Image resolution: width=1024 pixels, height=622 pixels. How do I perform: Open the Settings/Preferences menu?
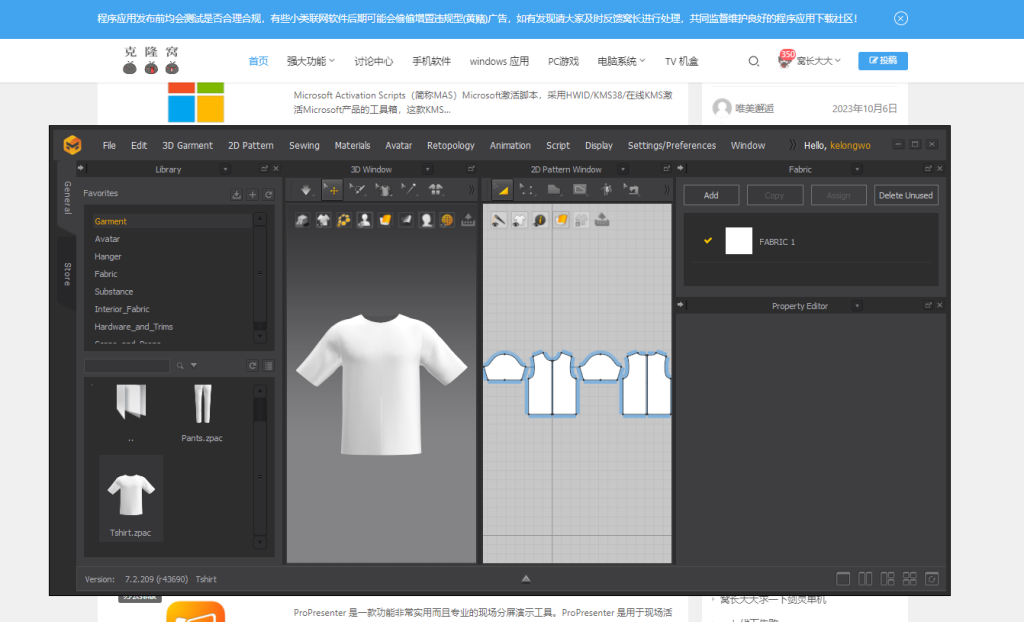click(x=671, y=145)
